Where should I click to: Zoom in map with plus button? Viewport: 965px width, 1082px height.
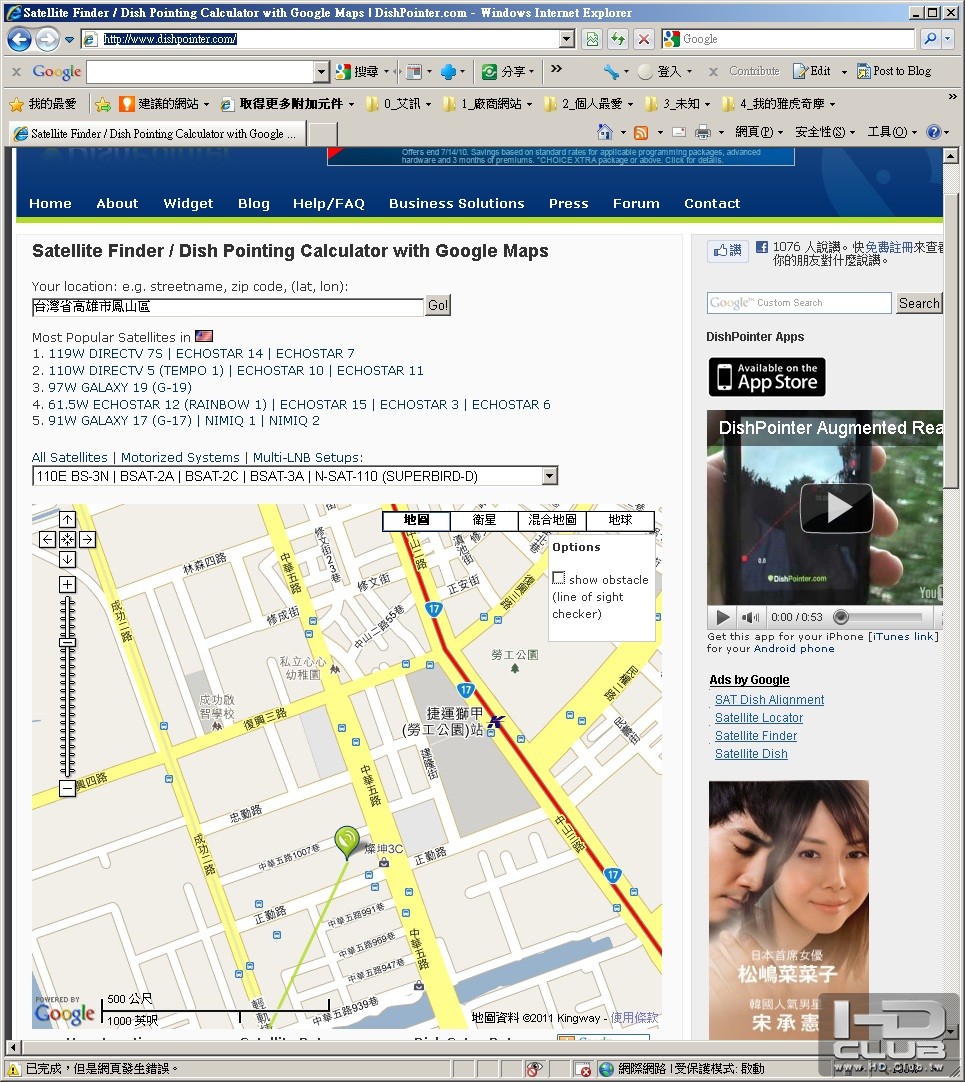[67, 585]
